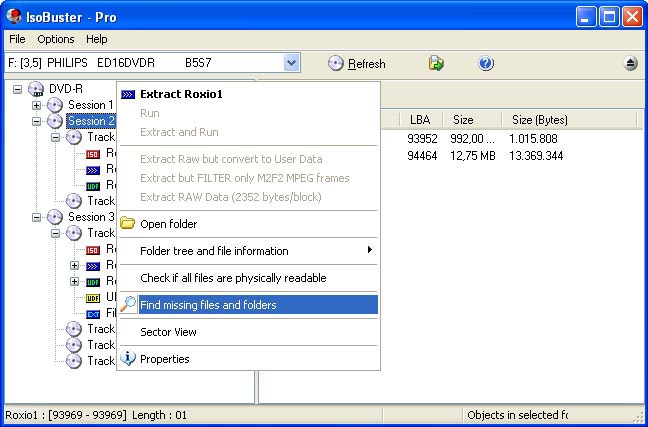Click the DVD-R disc icon in tree

(x=36, y=89)
